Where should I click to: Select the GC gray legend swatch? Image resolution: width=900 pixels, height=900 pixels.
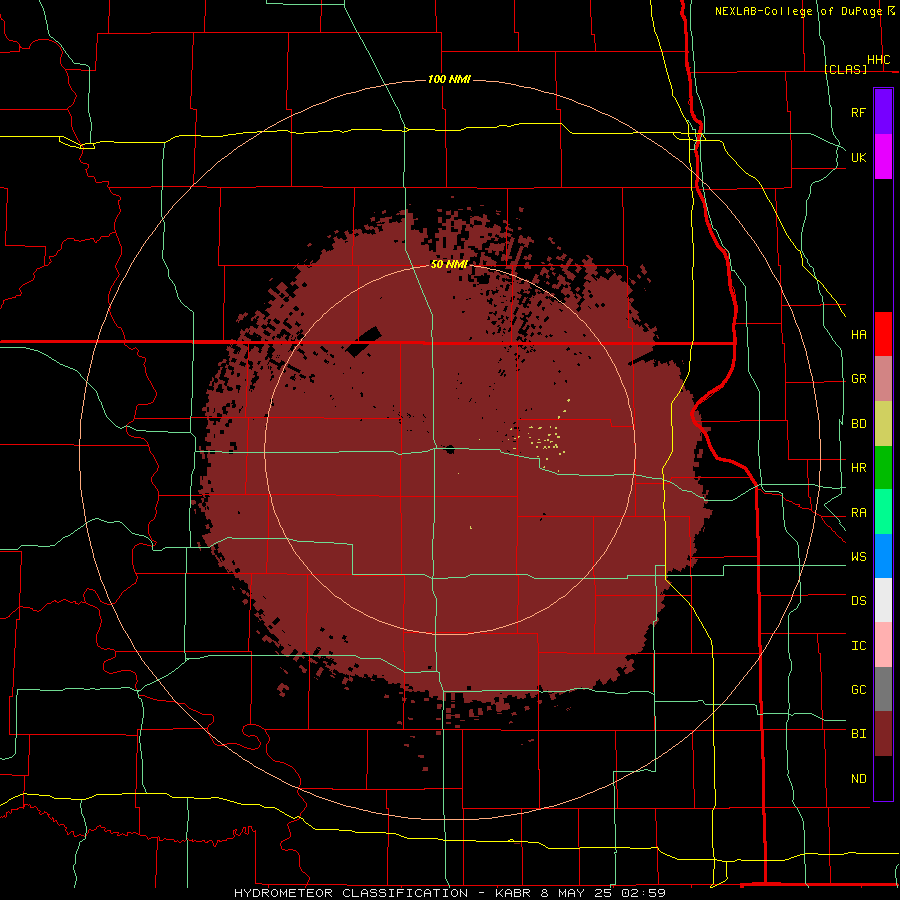coord(883,689)
